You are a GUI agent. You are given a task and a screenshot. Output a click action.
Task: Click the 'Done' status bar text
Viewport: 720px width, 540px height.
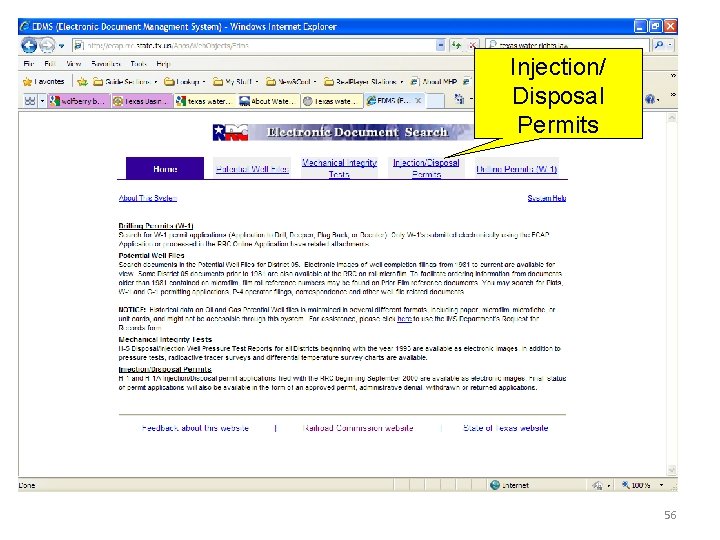pos(27,485)
